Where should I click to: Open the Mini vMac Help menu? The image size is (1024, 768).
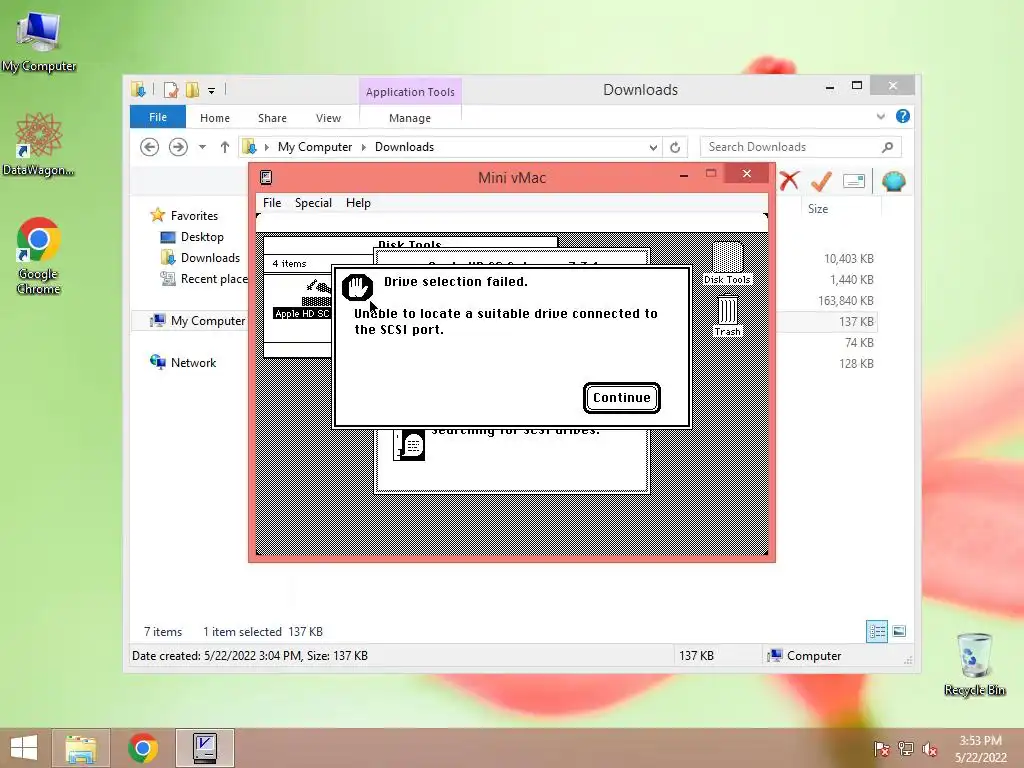click(358, 203)
